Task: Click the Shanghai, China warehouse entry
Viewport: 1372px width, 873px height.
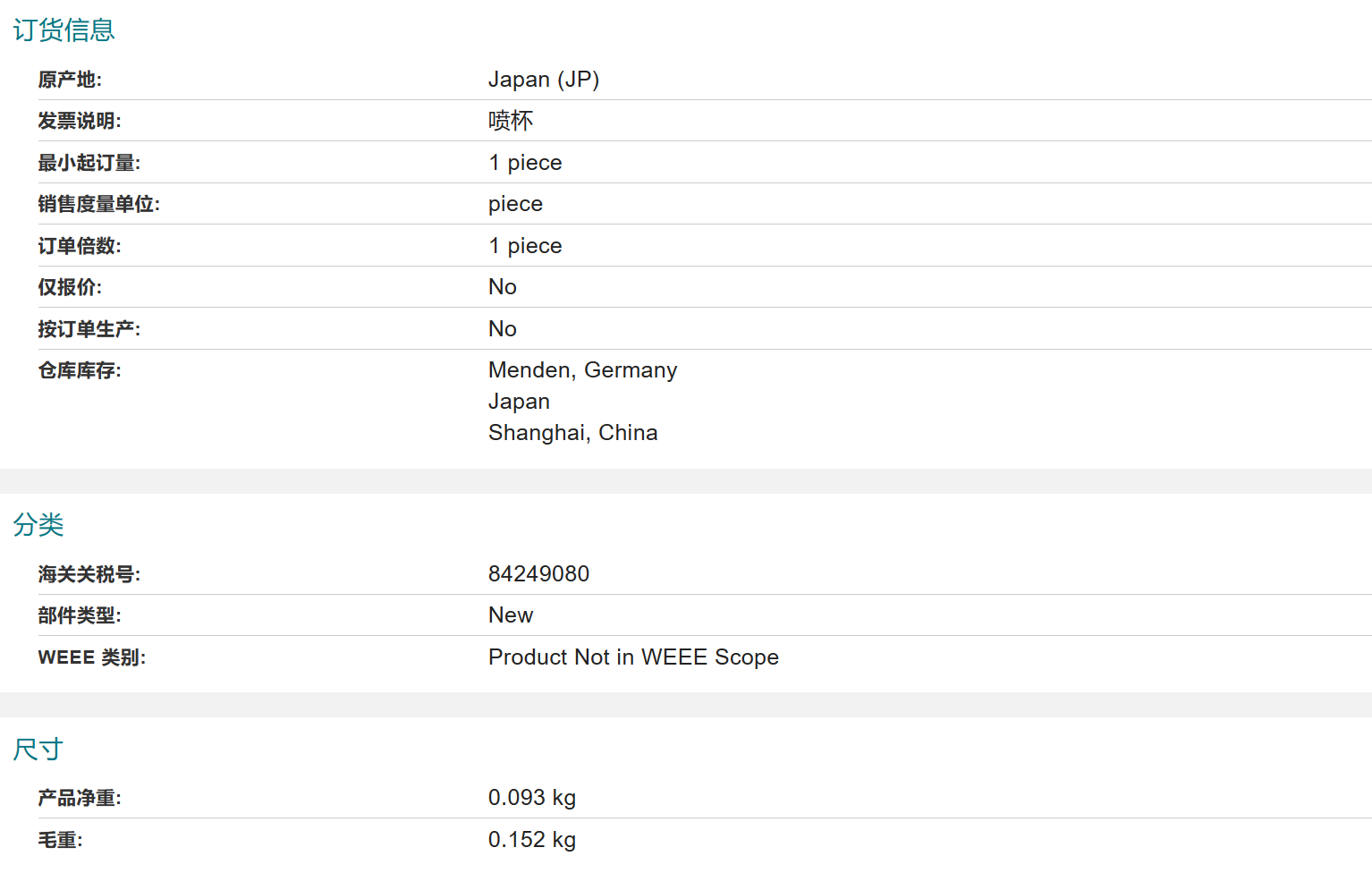Action: click(x=573, y=433)
